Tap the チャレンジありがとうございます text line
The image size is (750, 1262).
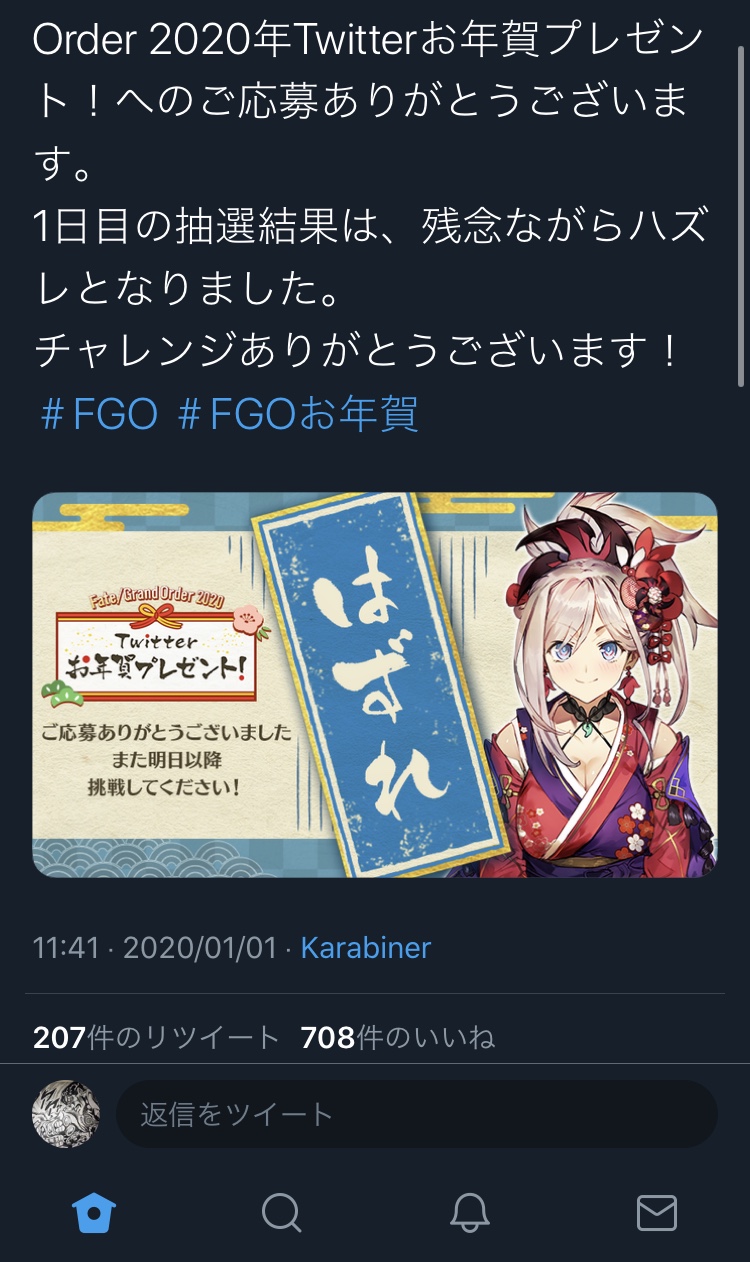pos(357,351)
